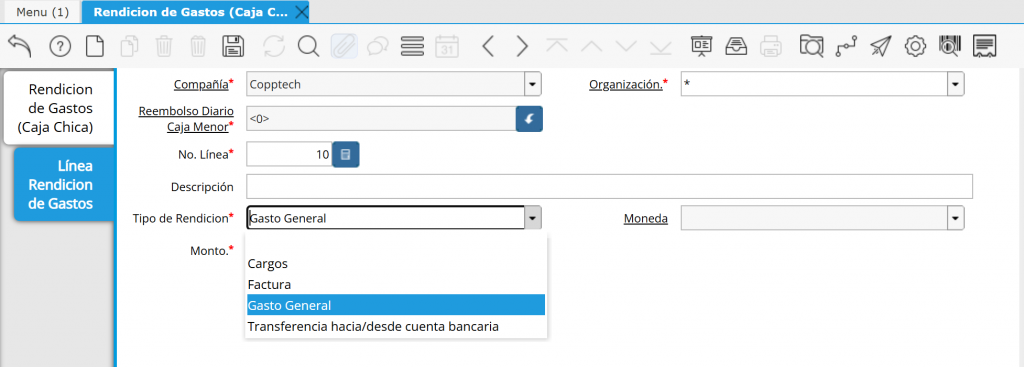Click the first delete trash icon
This screenshot has width=1024, height=367.
point(164,46)
